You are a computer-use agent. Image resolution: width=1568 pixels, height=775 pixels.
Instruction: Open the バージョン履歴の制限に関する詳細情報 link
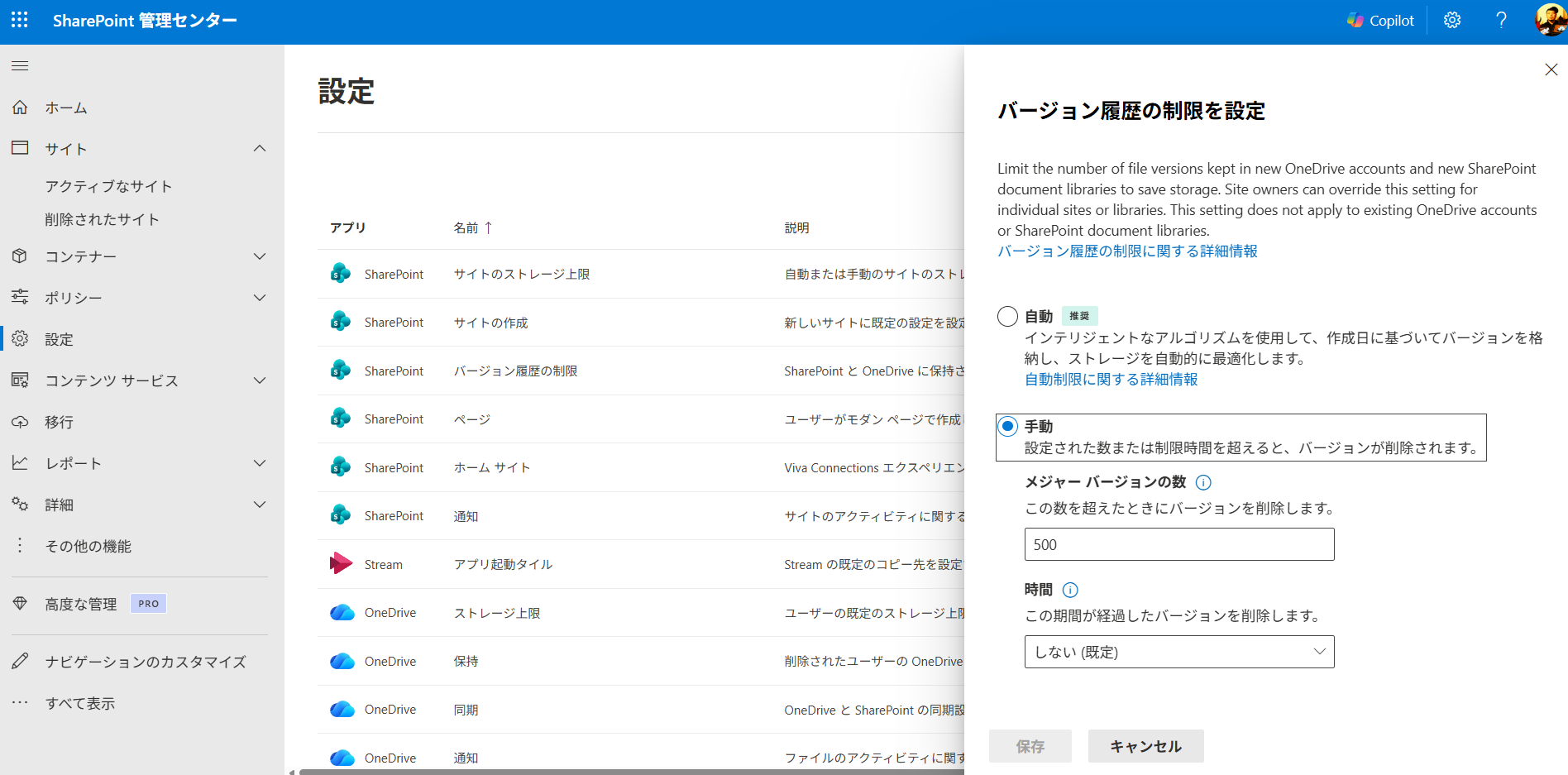pyautogui.click(x=1126, y=251)
